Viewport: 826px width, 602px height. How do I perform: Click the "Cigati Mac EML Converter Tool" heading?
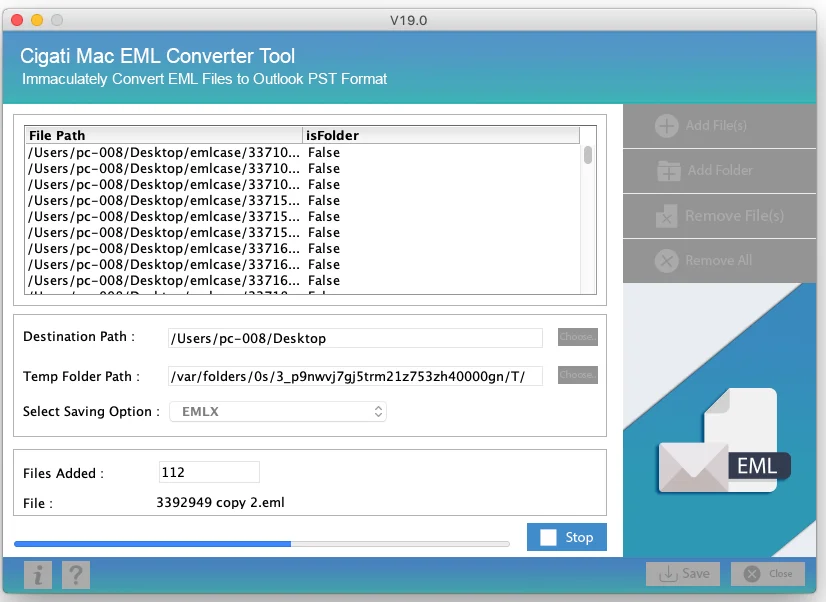(x=158, y=56)
